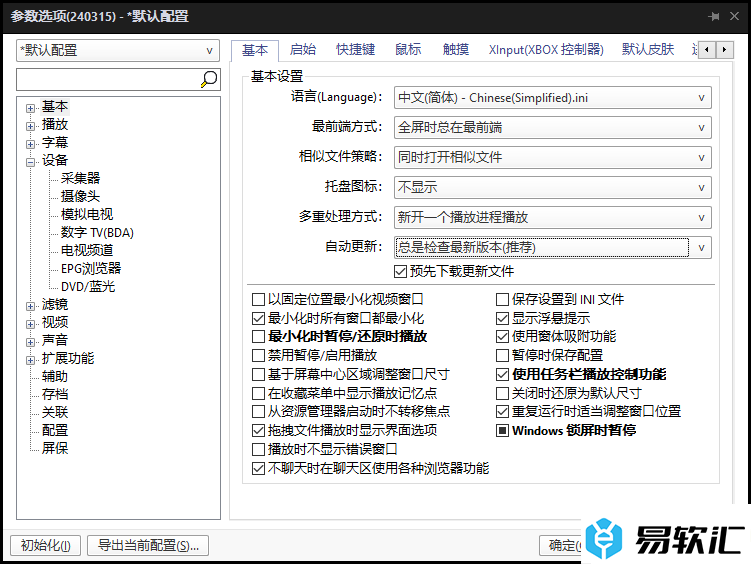The height and width of the screenshot is (564, 751).
Task: Open the 托盘图标 dropdown
Action: coord(552,187)
